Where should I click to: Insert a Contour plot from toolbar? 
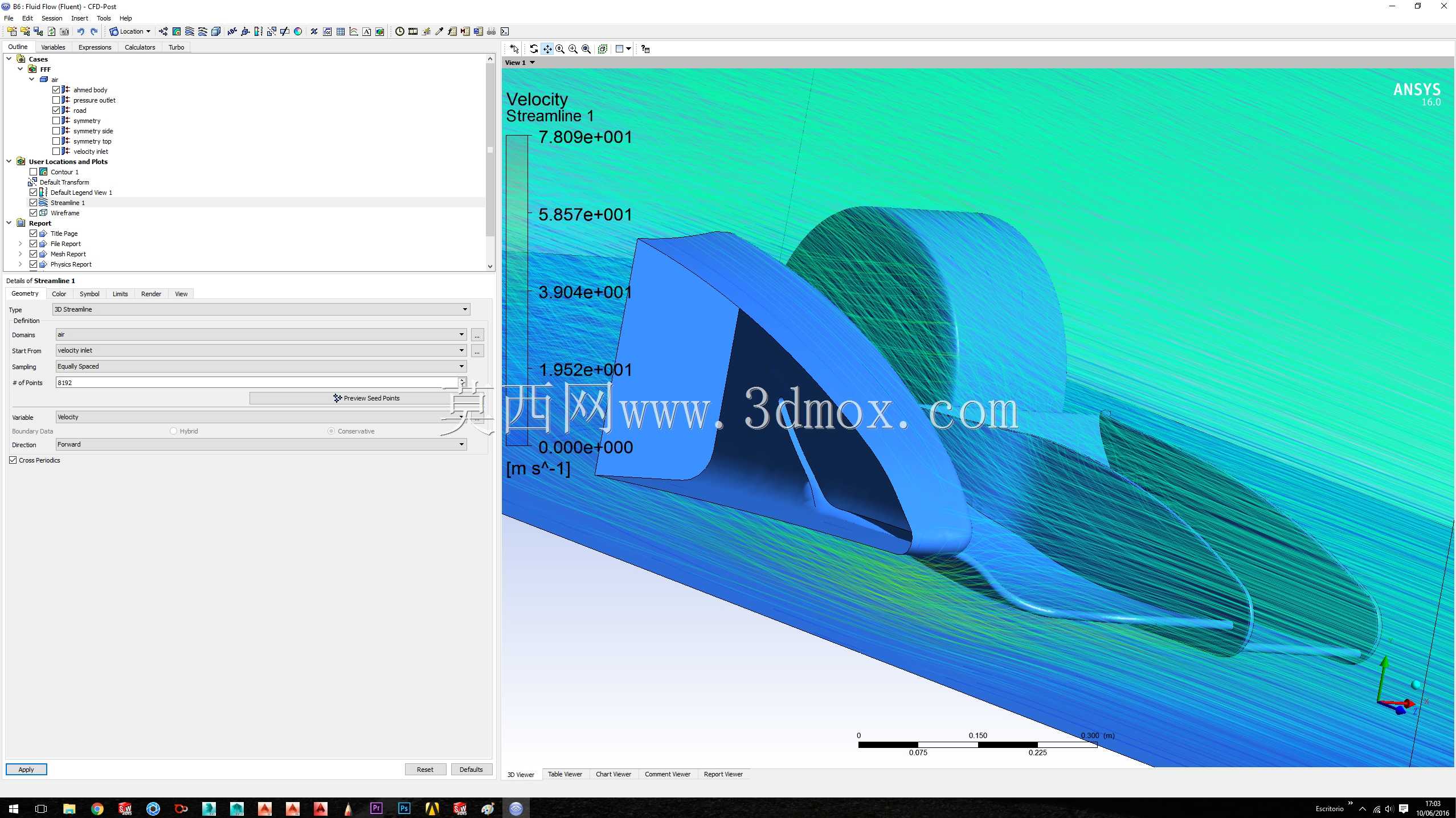(177, 31)
